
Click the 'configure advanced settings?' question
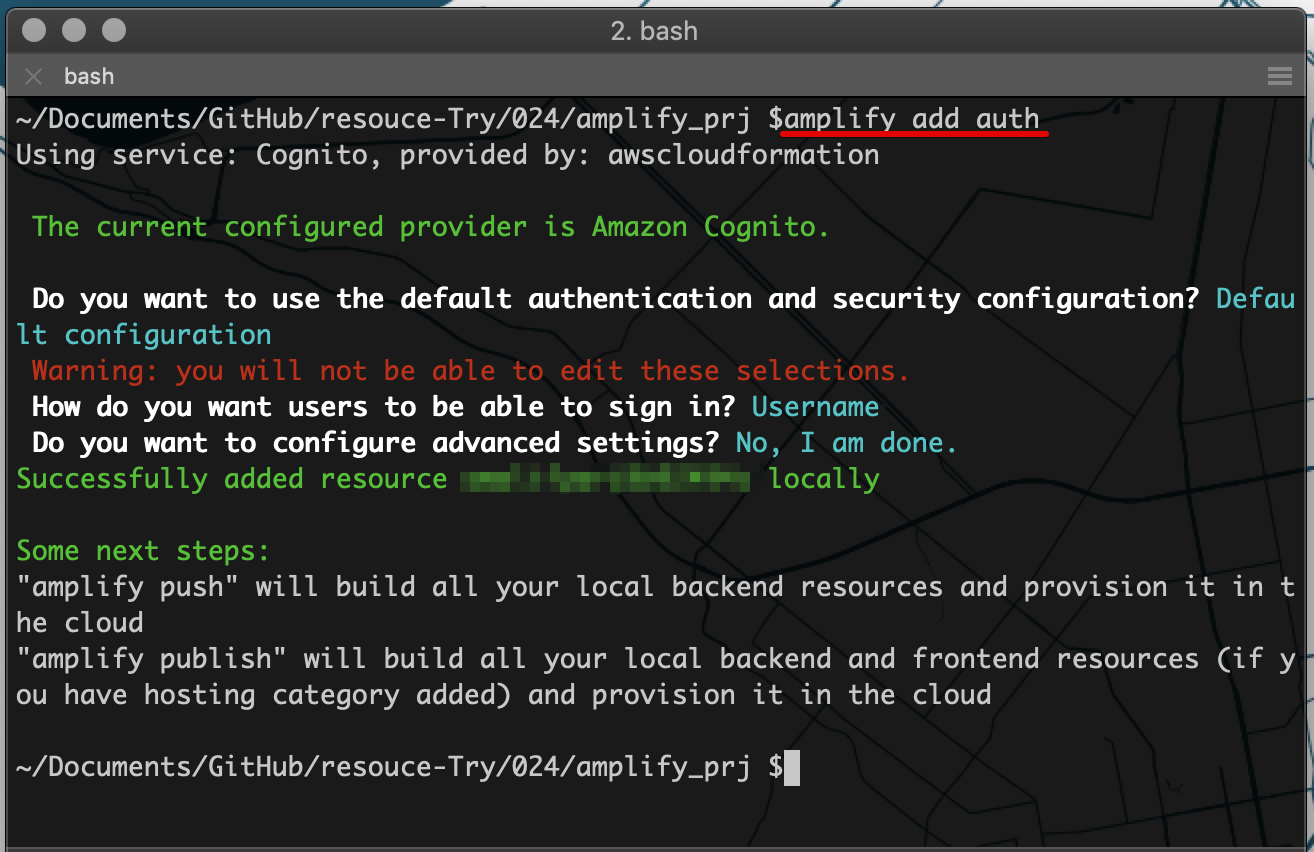[376, 443]
